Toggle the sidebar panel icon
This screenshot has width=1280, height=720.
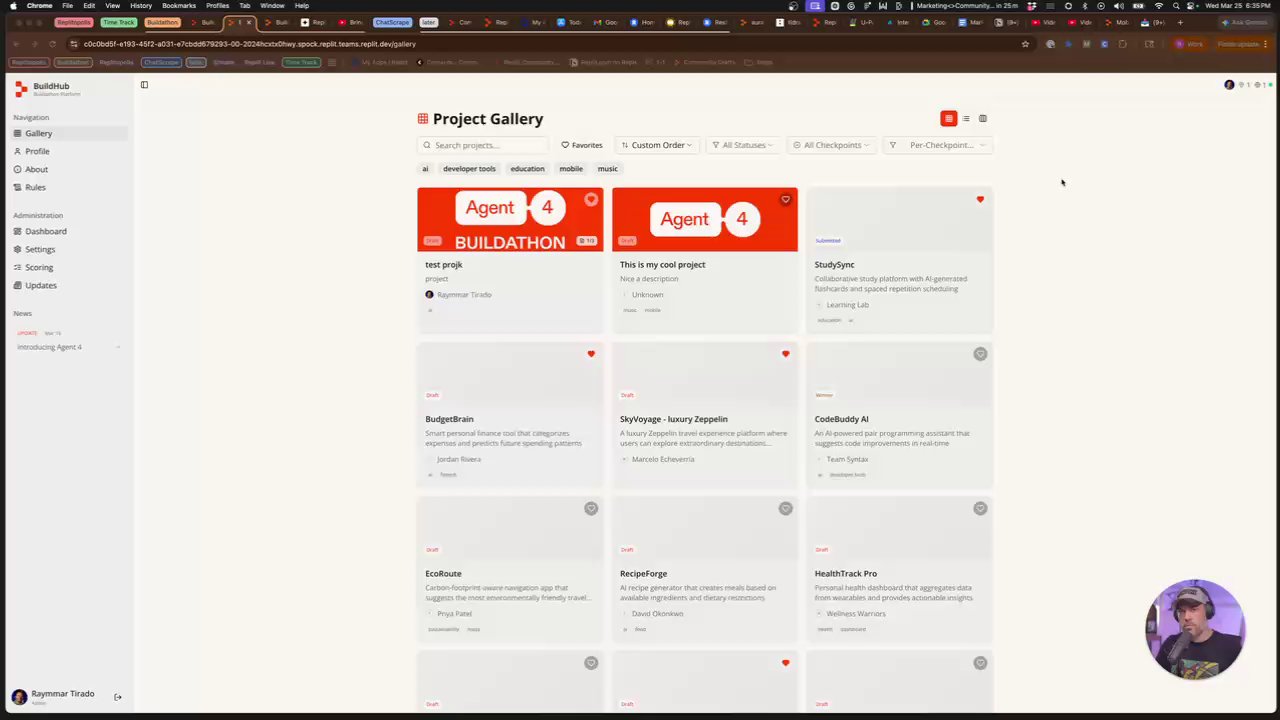point(144,85)
